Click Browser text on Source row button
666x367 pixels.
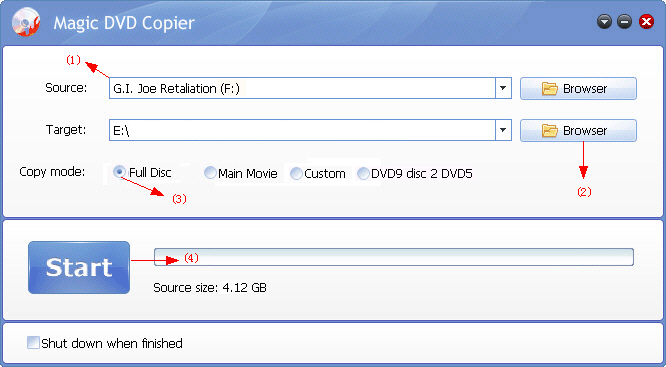[585, 89]
